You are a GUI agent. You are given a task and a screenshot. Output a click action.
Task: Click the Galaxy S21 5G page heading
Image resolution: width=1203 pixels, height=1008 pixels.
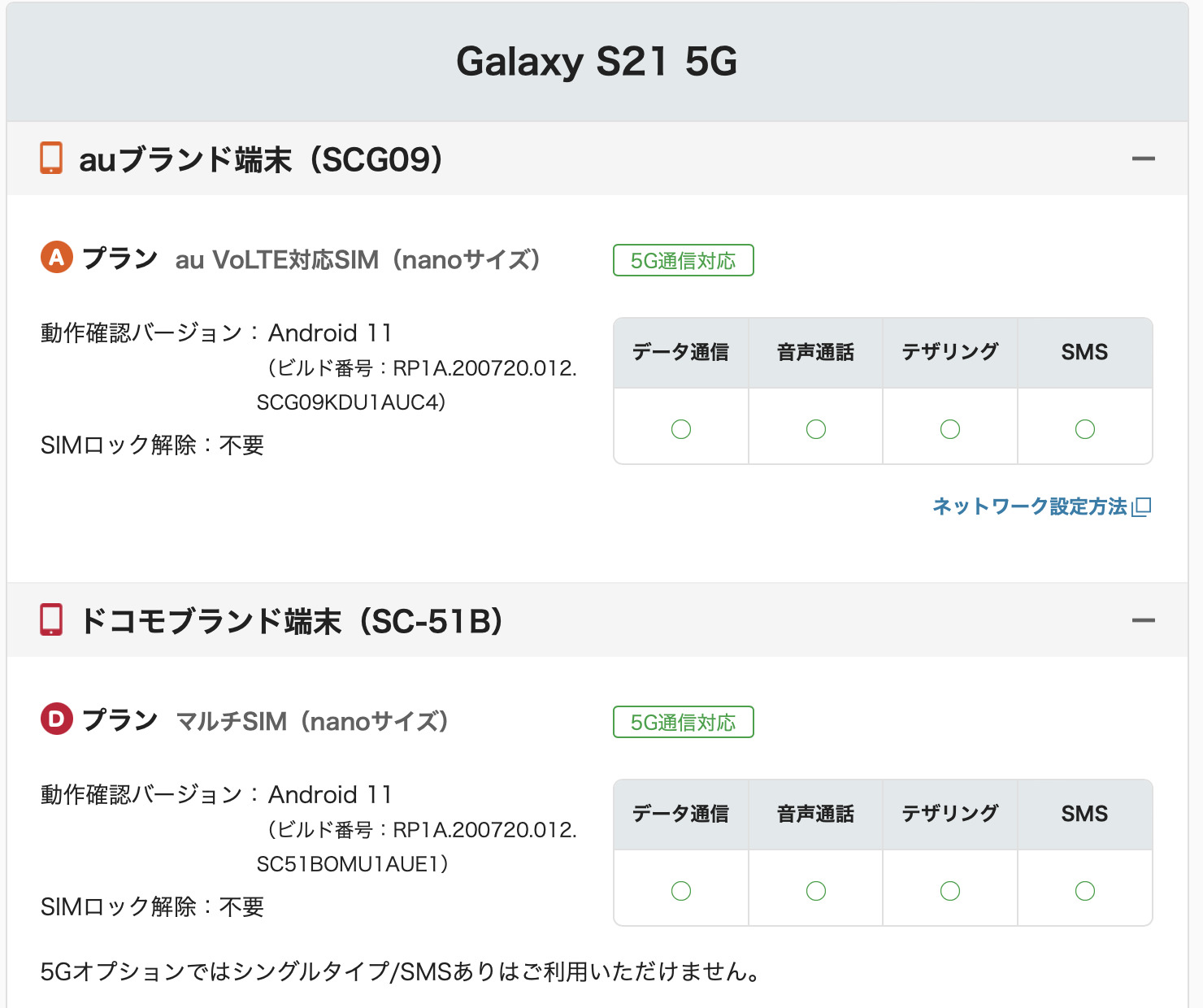point(597,62)
